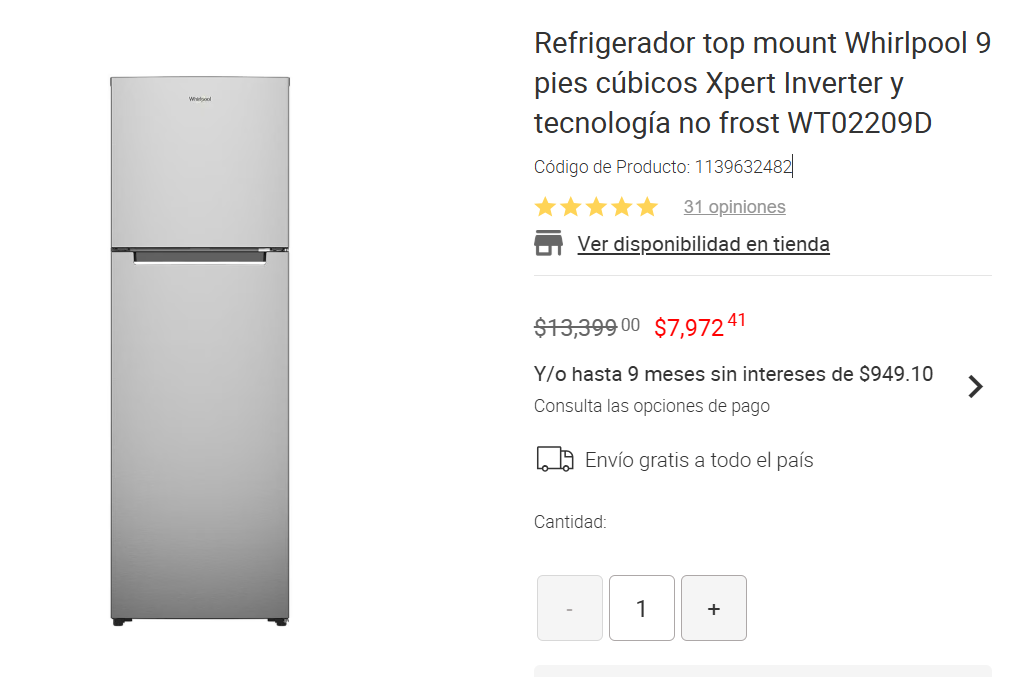The width and height of the screenshot is (1020, 677).
Task: Select the second star in the rating
Action: 570,206
